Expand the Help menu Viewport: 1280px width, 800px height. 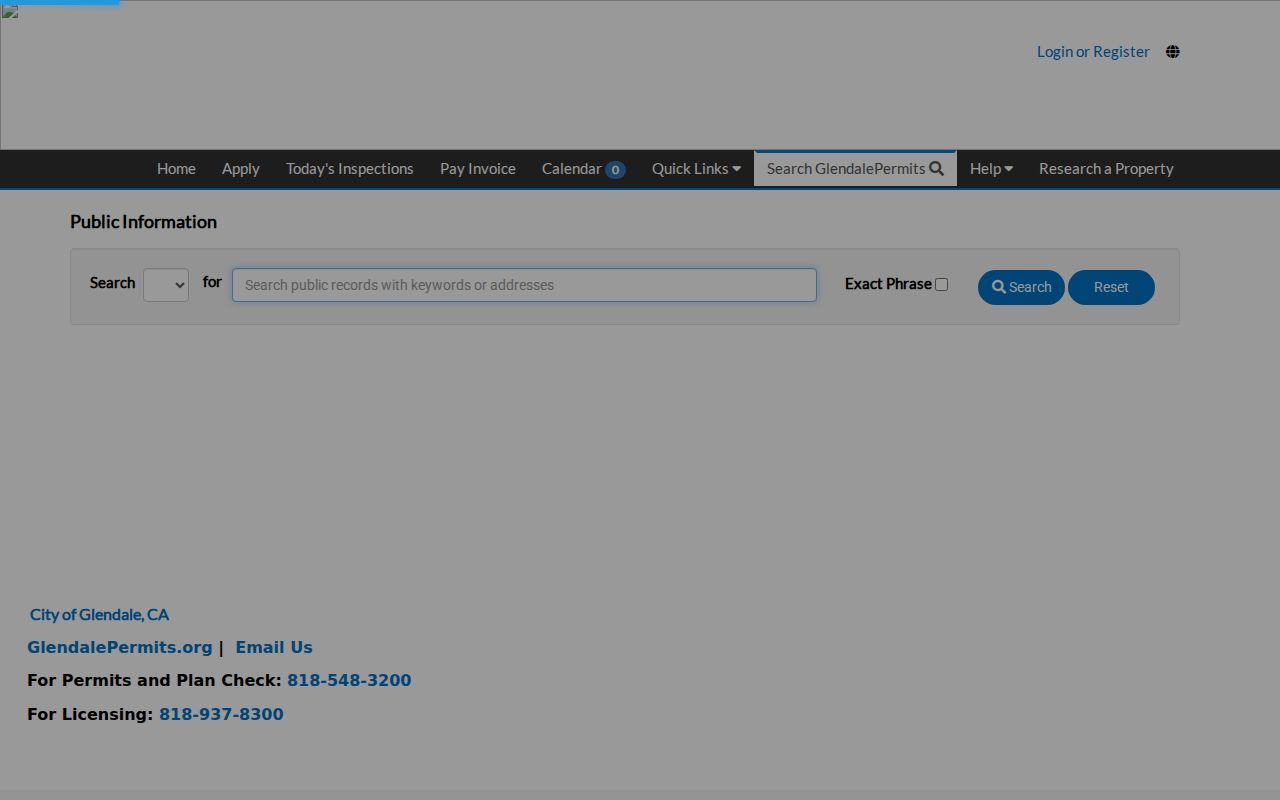pos(991,169)
